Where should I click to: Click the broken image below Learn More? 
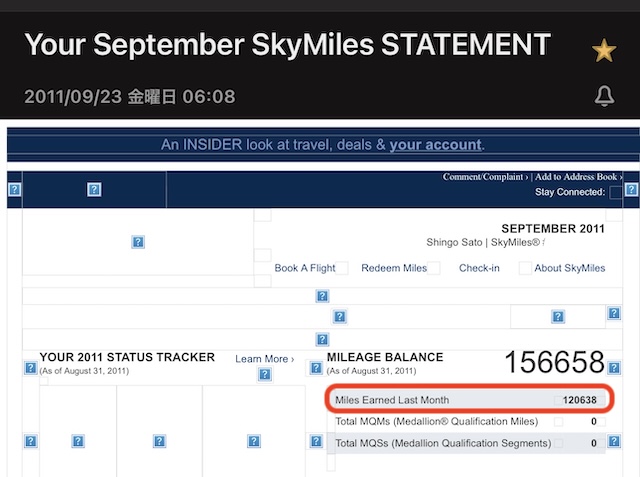click(265, 374)
